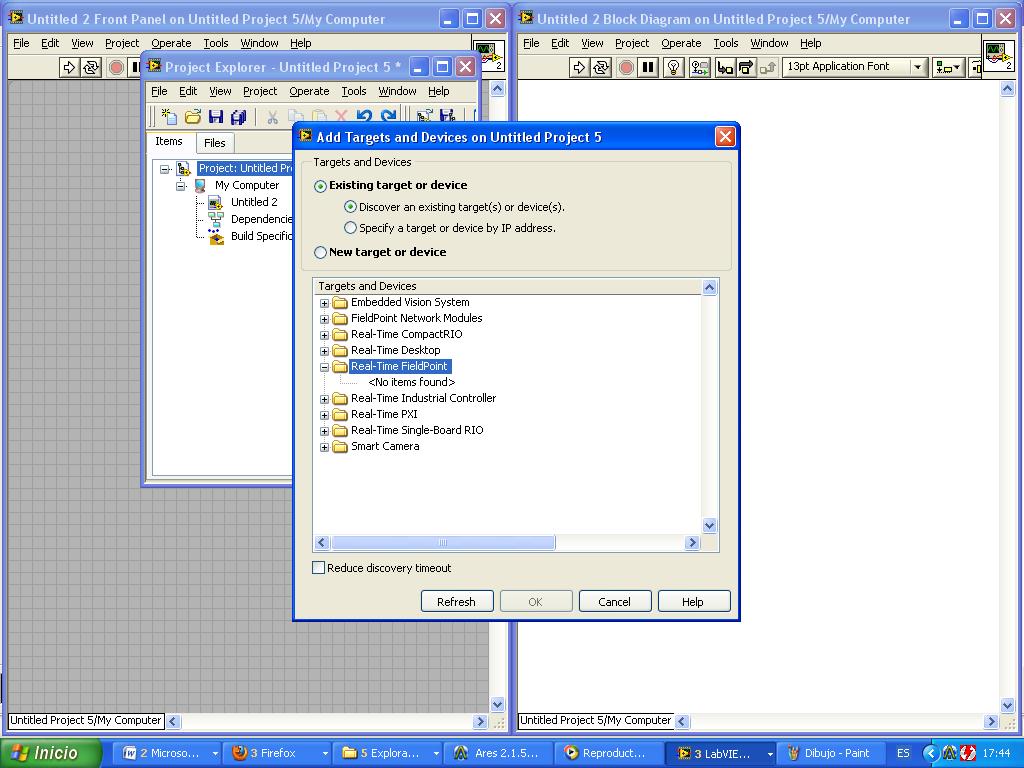
Task: Click Open folder icon in Project Explorer
Action: 193,116
